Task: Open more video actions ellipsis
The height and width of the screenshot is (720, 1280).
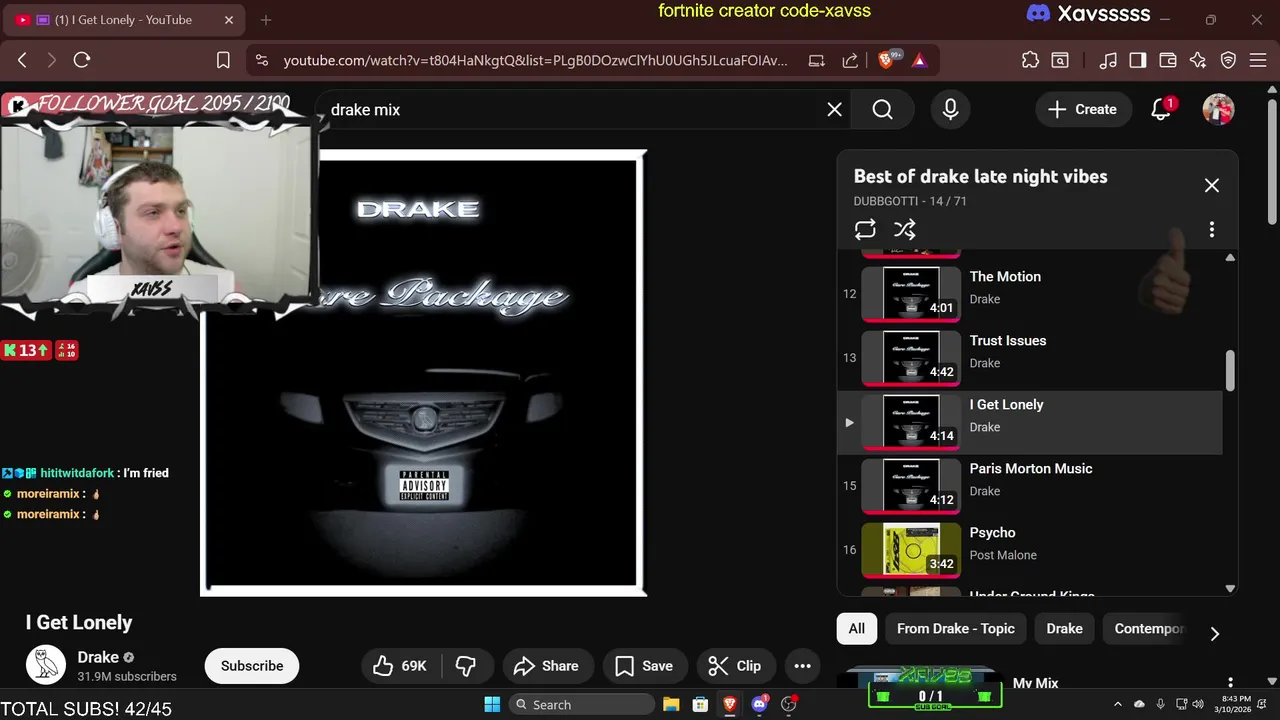Action: point(802,666)
